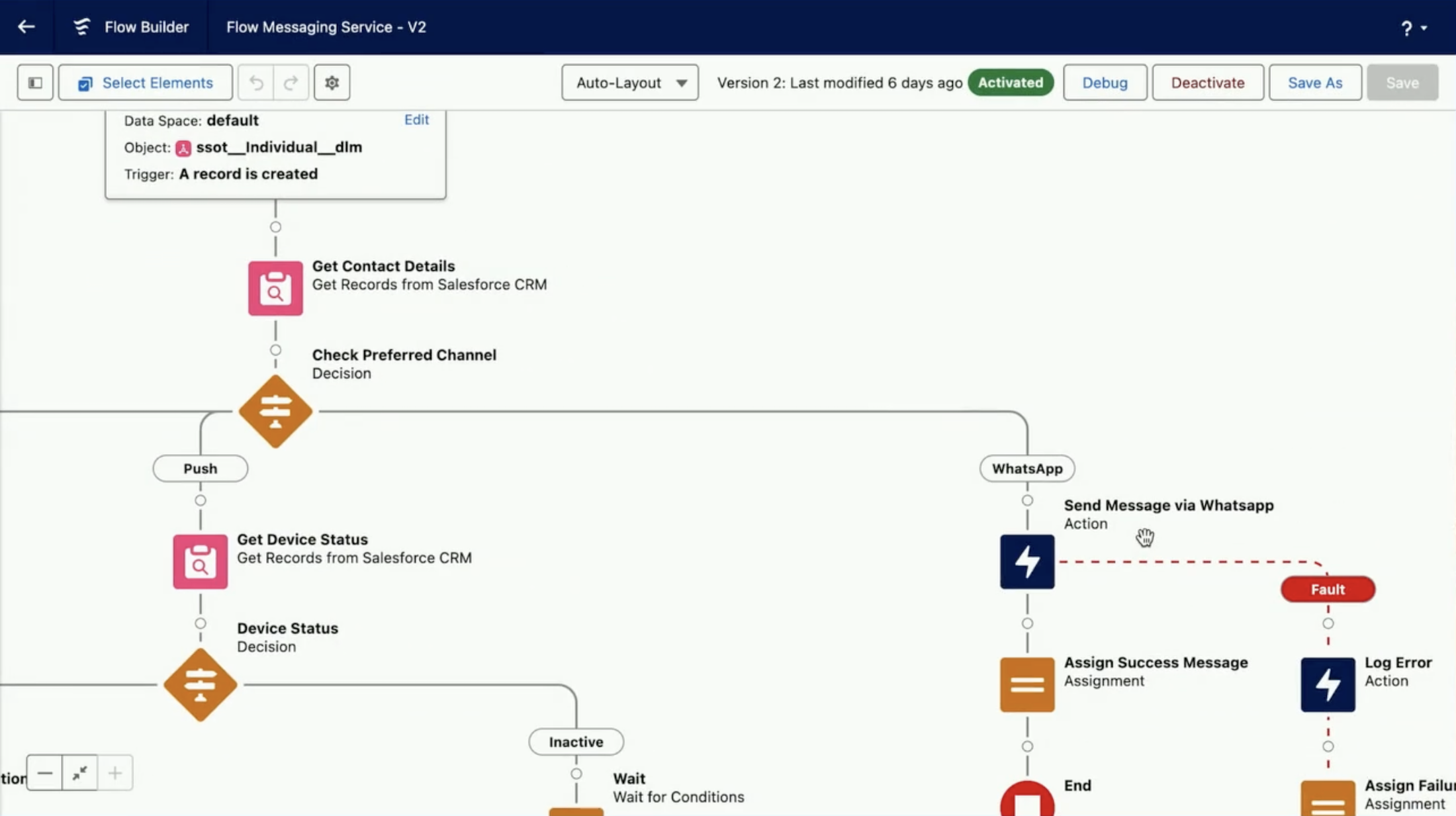Image resolution: width=1456 pixels, height=816 pixels.
Task: Click the ssot__Individual__dlm object icon
Action: pos(183,148)
